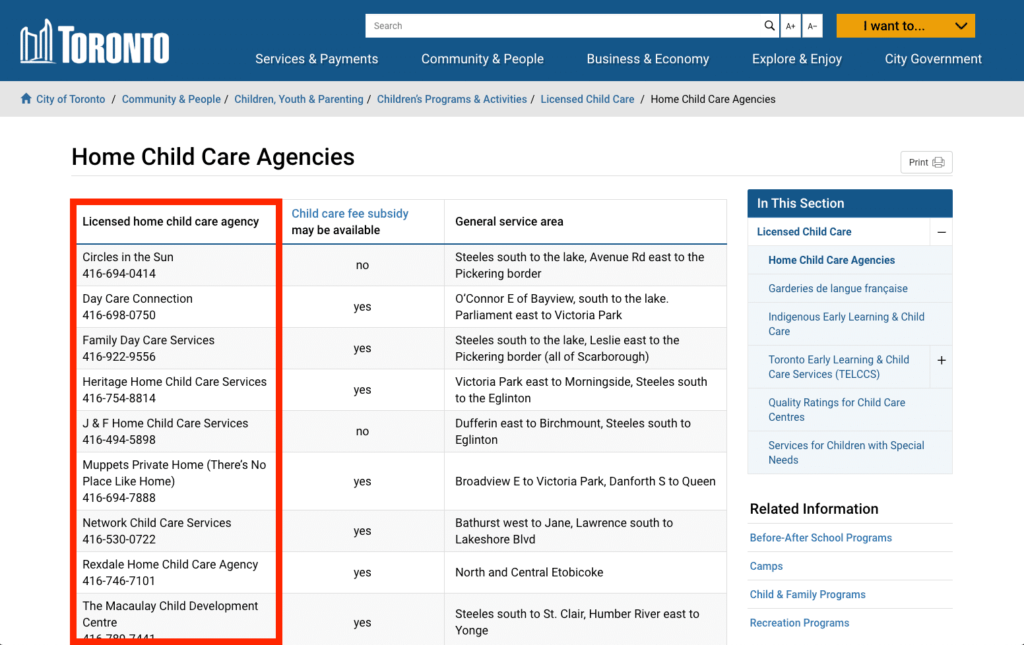Go to City of Toronto breadcrumb
This screenshot has height=645, width=1024.
[x=71, y=99]
